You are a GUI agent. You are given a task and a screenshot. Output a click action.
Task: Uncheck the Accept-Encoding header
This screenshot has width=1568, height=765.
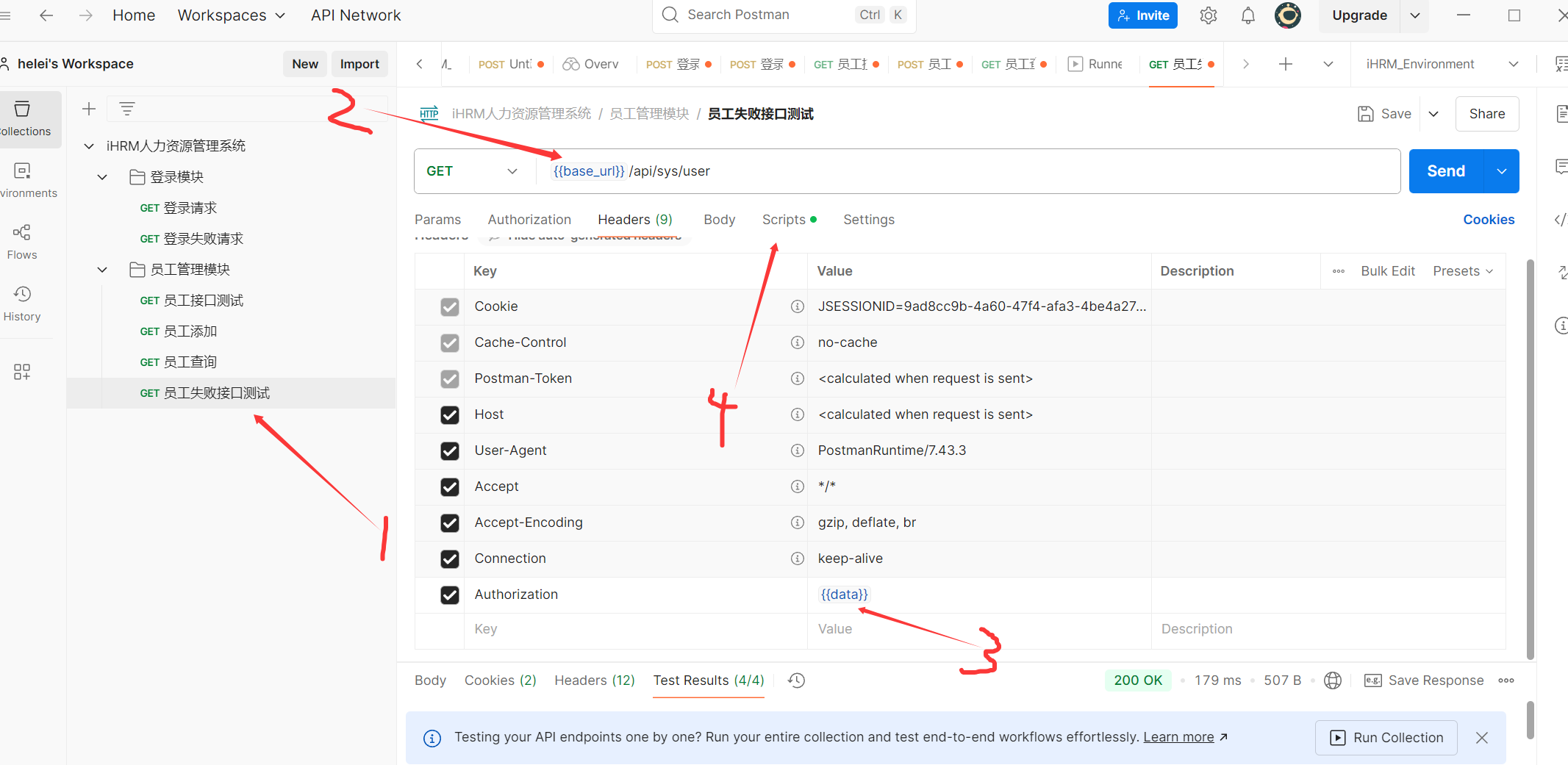(450, 523)
